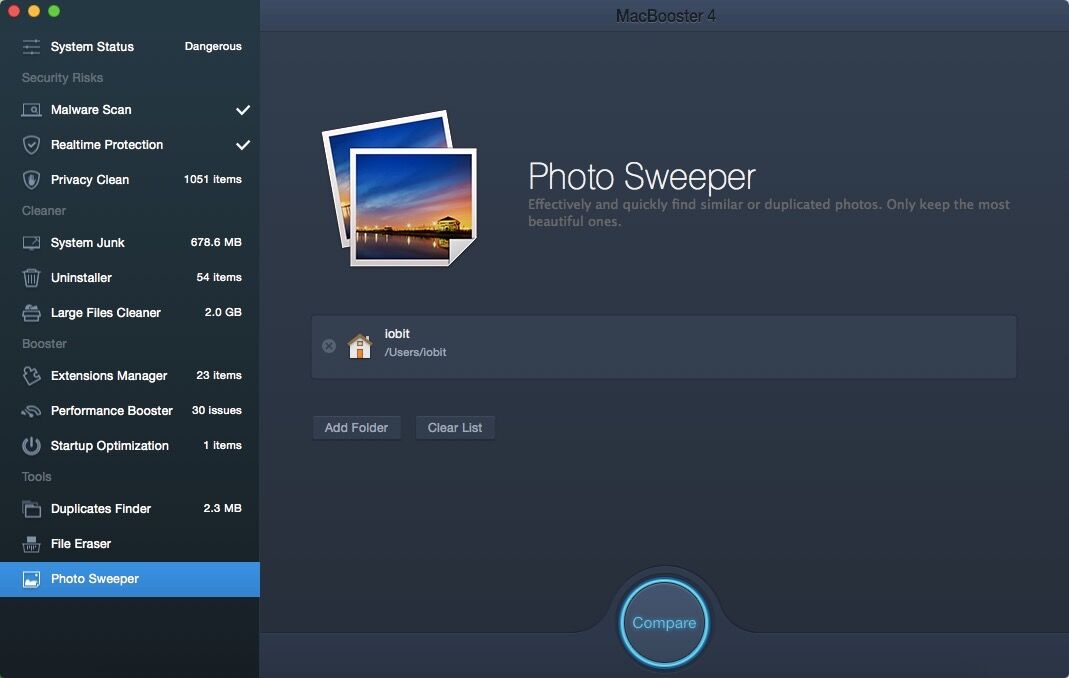Start scan with the Compare button
The image size is (1069, 678).
click(x=664, y=623)
